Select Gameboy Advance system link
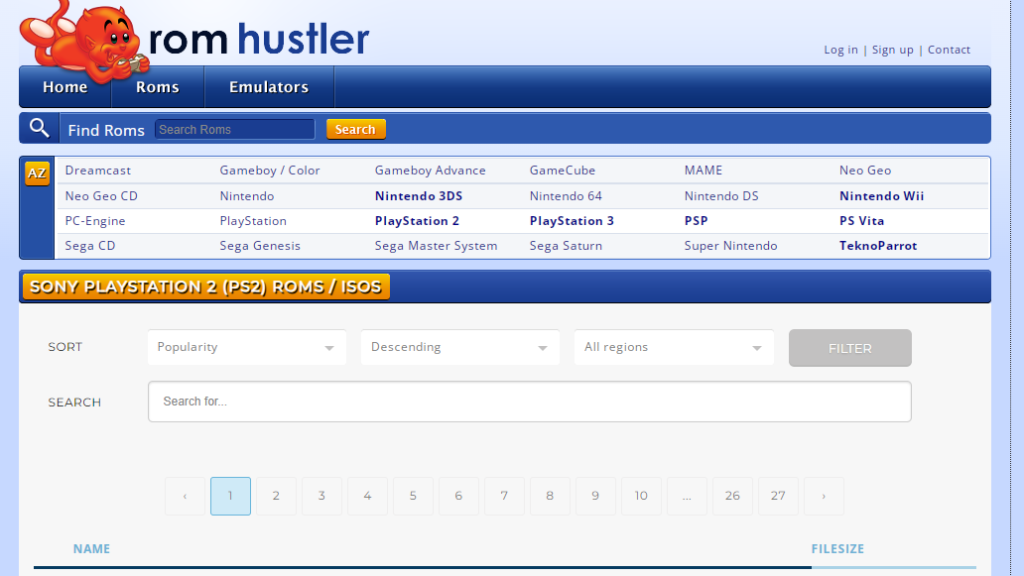 430,170
